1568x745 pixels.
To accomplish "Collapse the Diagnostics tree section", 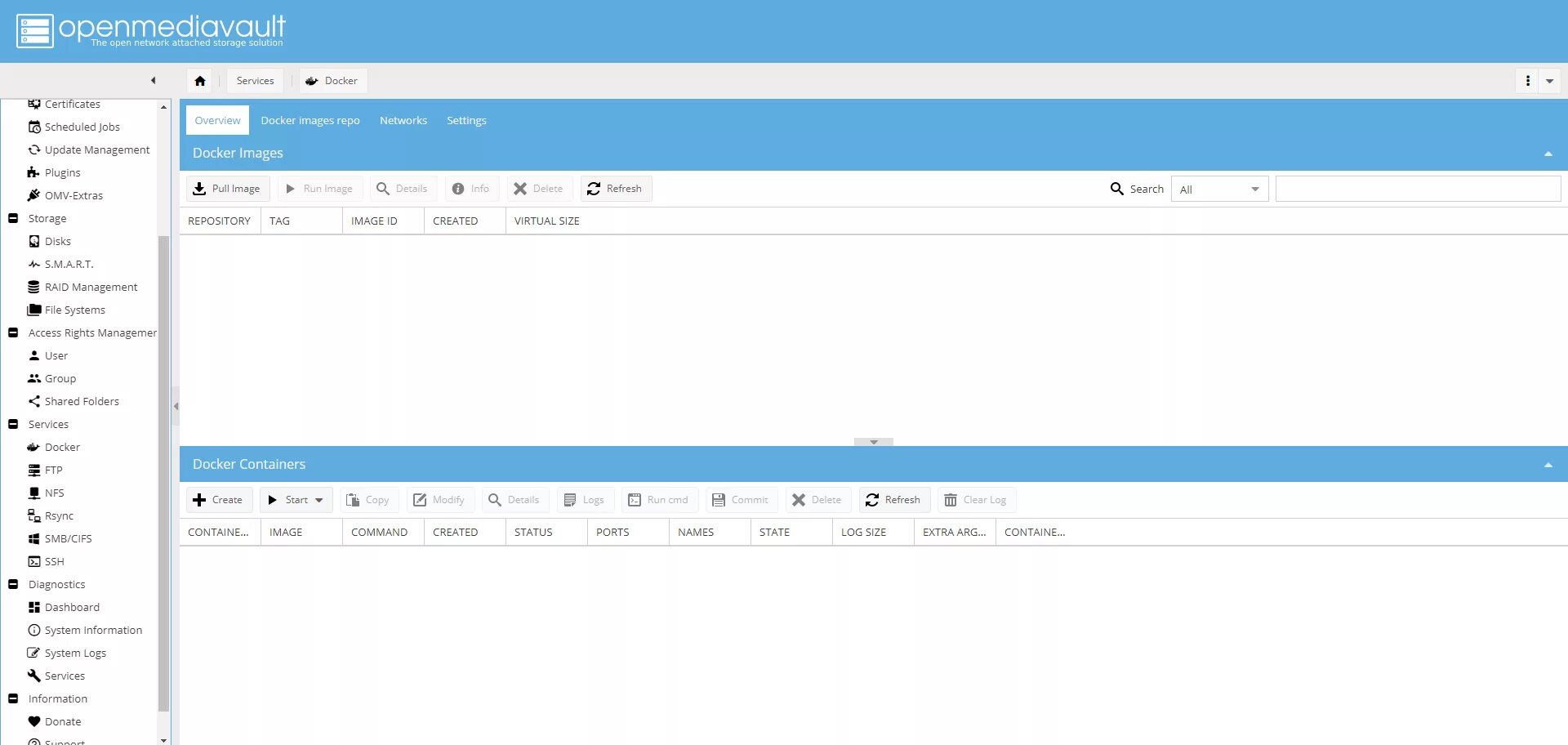I will pyautogui.click(x=13, y=584).
